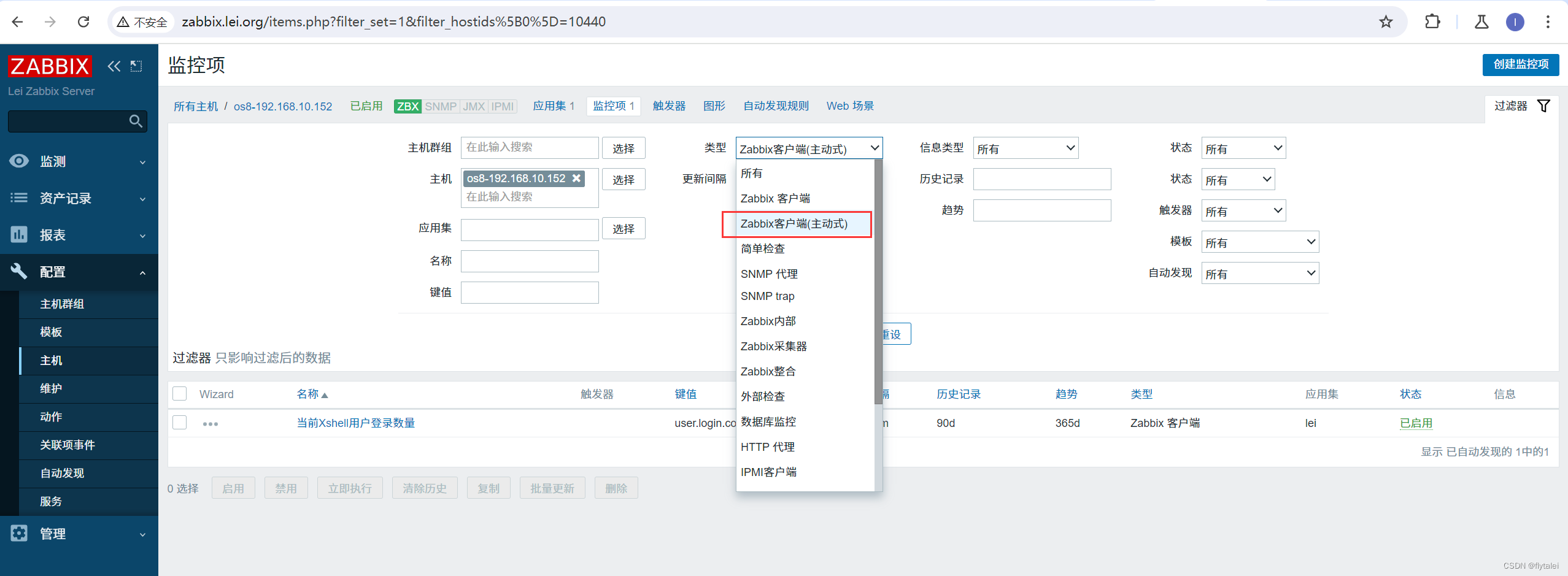
Task: Remove host os8-192.168.10.152 tag with X
Action: (x=576, y=179)
